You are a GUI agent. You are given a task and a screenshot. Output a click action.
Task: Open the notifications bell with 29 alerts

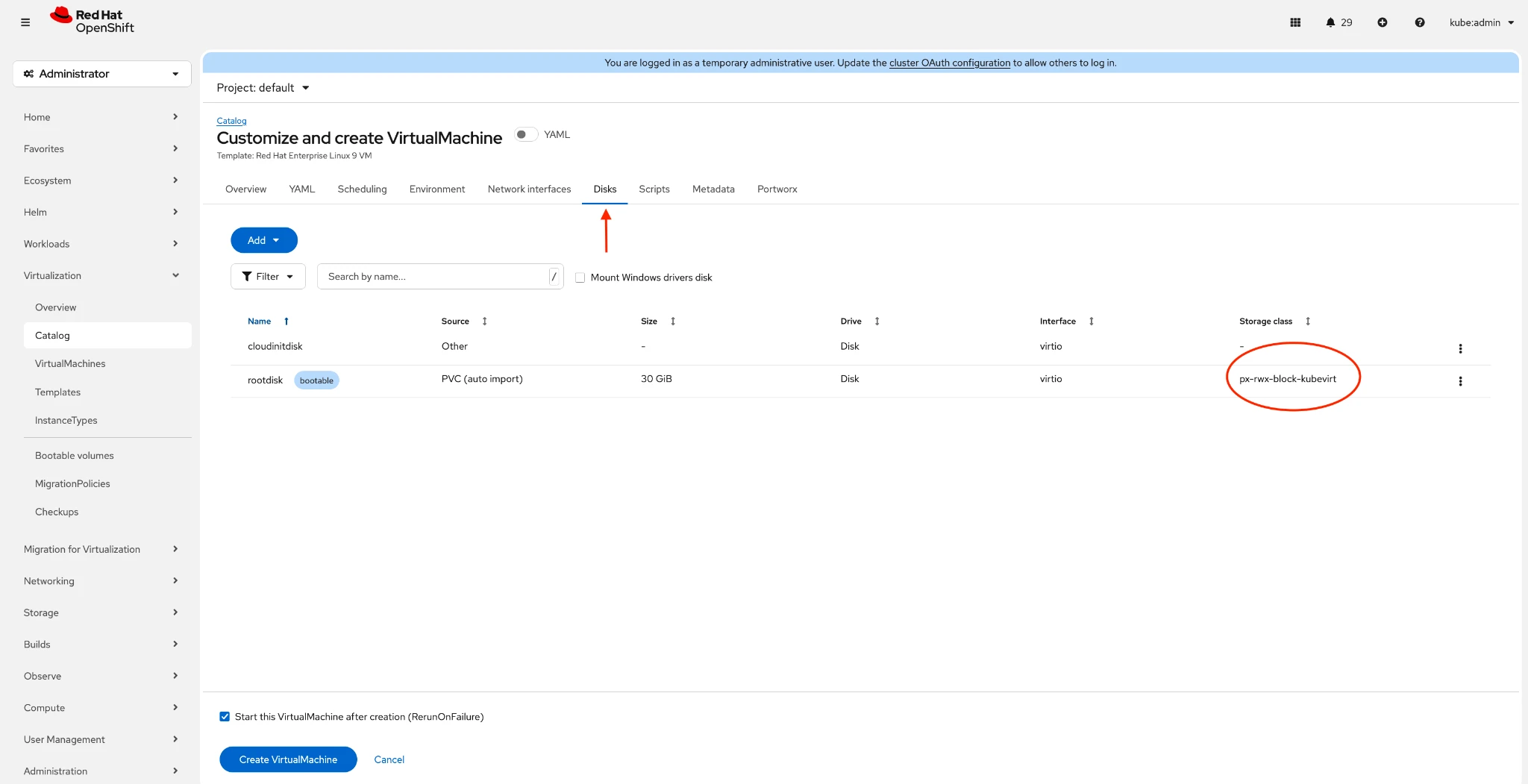(1338, 22)
